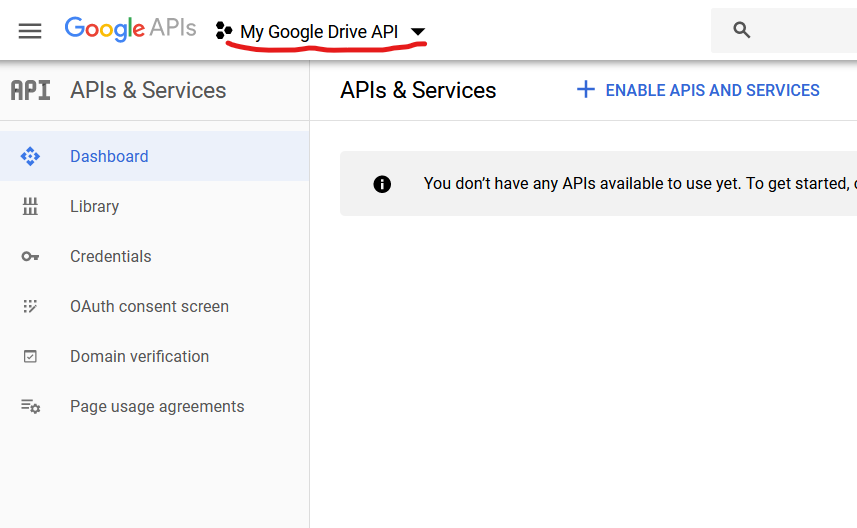Expand the project selector dropdown arrow
Image resolution: width=857 pixels, height=528 pixels.
(x=418, y=32)
